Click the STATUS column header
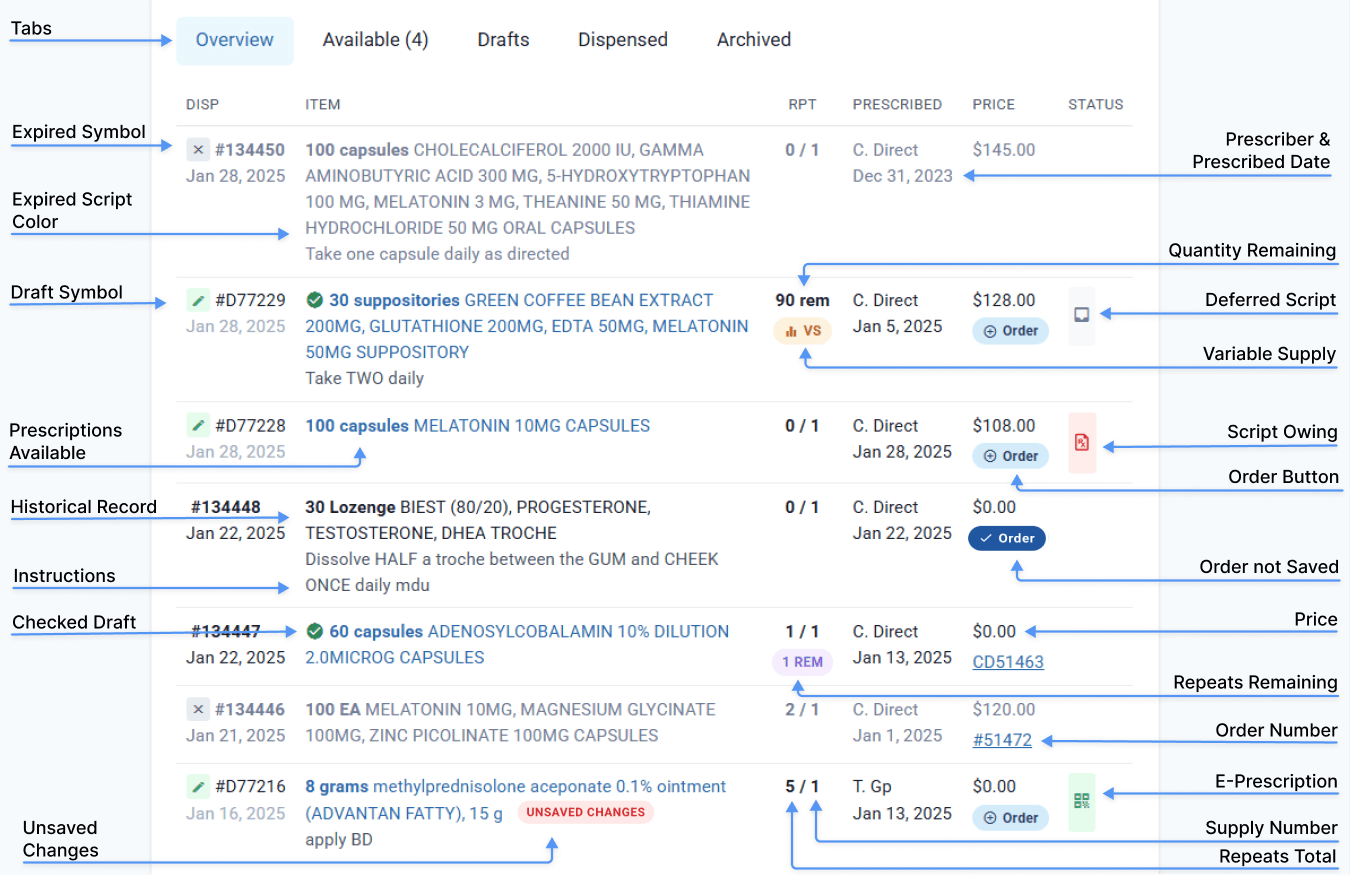The width and height of the screenshot is (1350, 875). coord(1096,104)
